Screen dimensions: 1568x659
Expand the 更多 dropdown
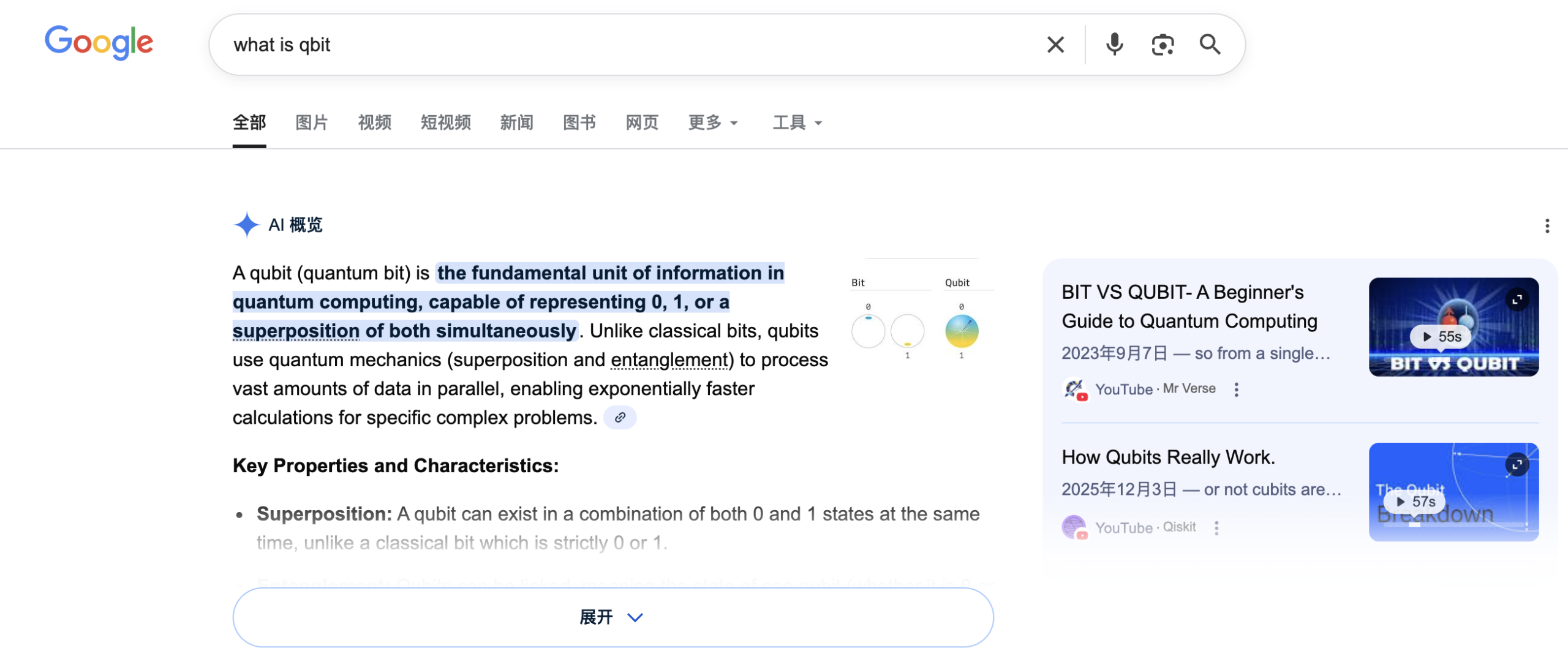click(x=712, y=122)
